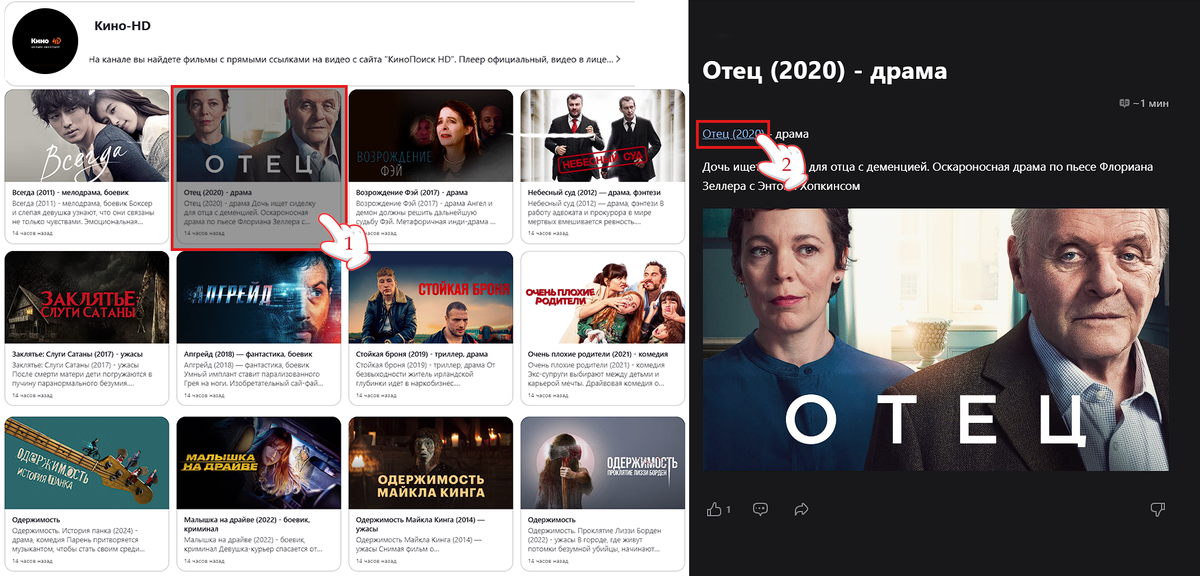The height and width of the screenshot is (576, 1200).
Task: Select title 'Небесный суд (2012) — драма, фэнтези'
Action: tap(596, 192)
